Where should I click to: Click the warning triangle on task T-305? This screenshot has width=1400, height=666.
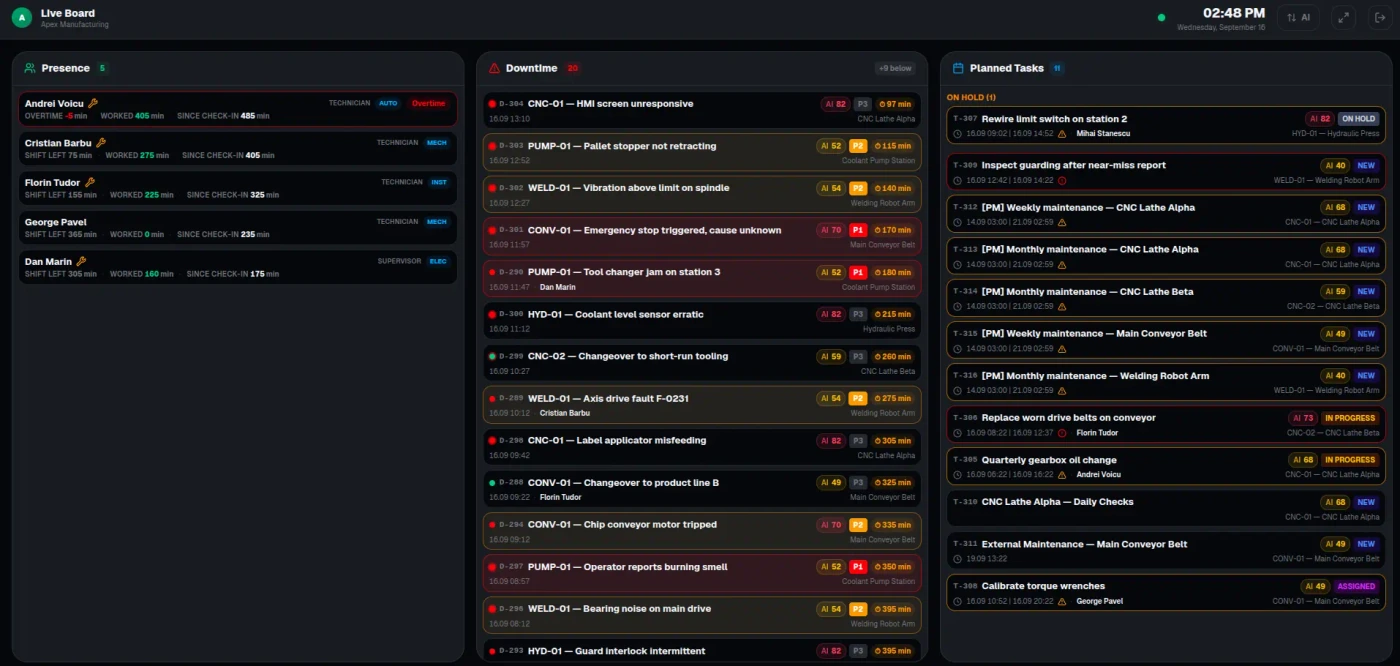pyautogui.click(x=1062, y=475)
